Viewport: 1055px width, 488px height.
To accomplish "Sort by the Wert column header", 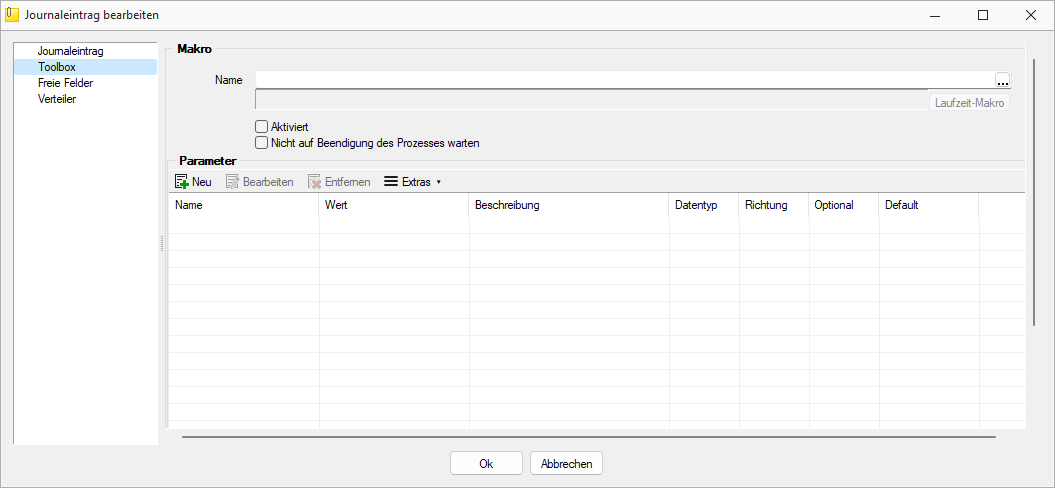I will tap(394, 205).
